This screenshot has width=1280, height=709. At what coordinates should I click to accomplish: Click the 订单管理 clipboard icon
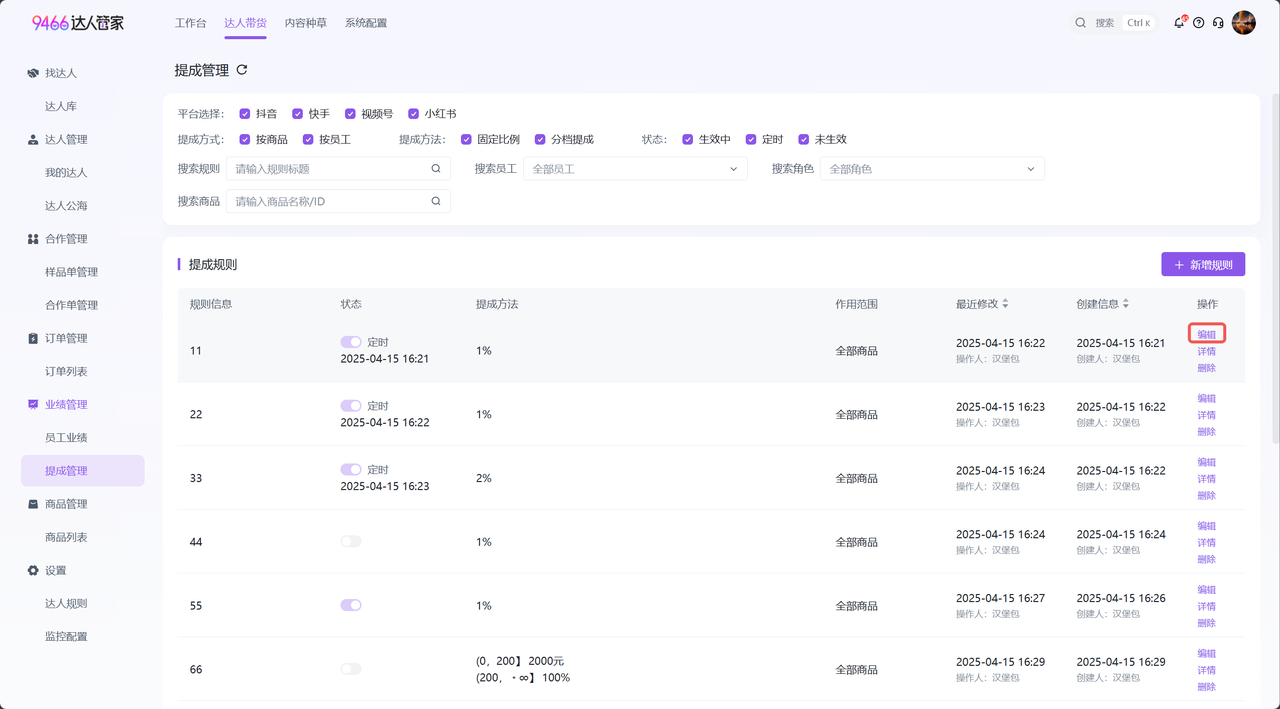pos(33,338)
